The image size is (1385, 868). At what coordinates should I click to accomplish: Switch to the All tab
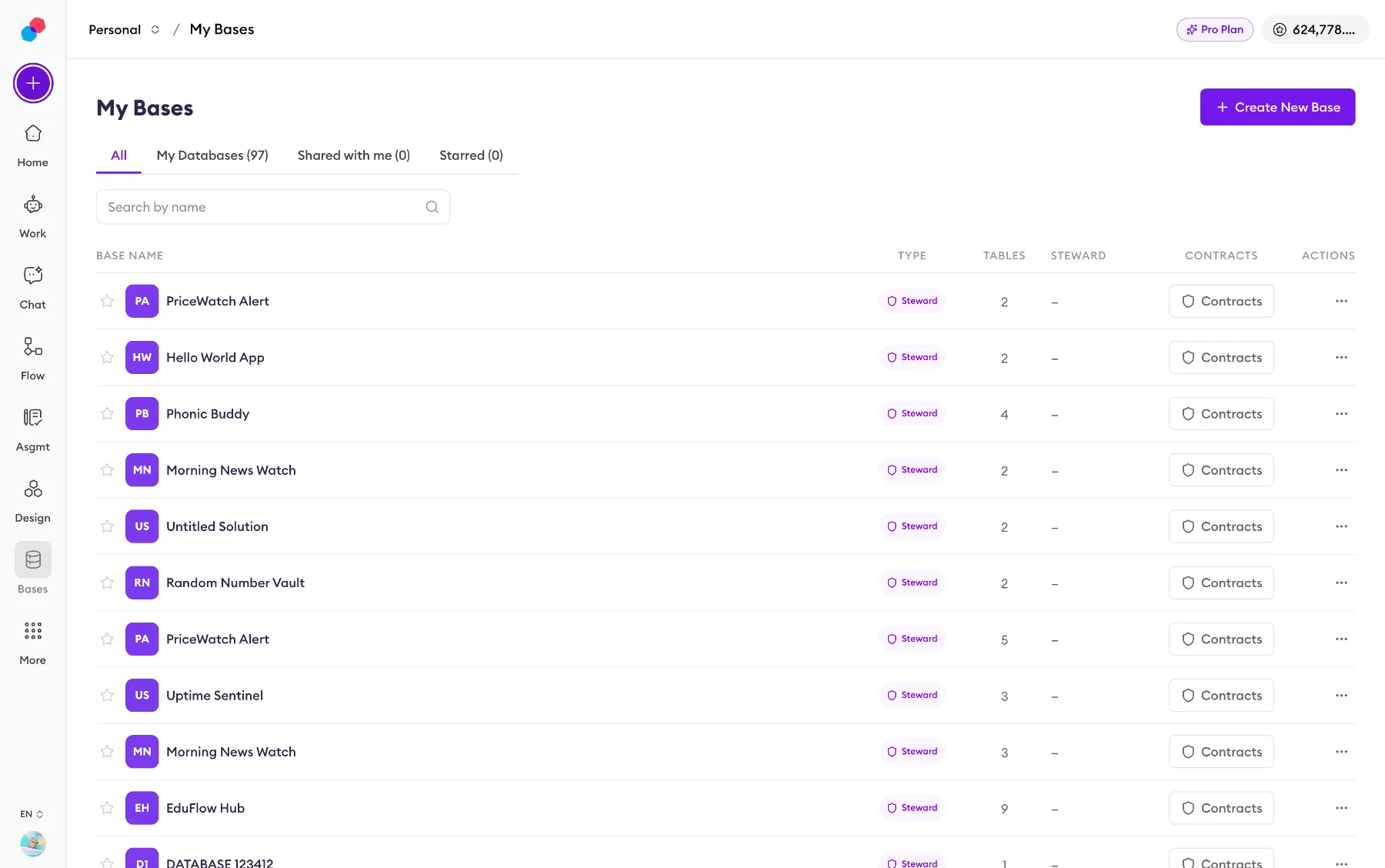[x=118, y=155]
